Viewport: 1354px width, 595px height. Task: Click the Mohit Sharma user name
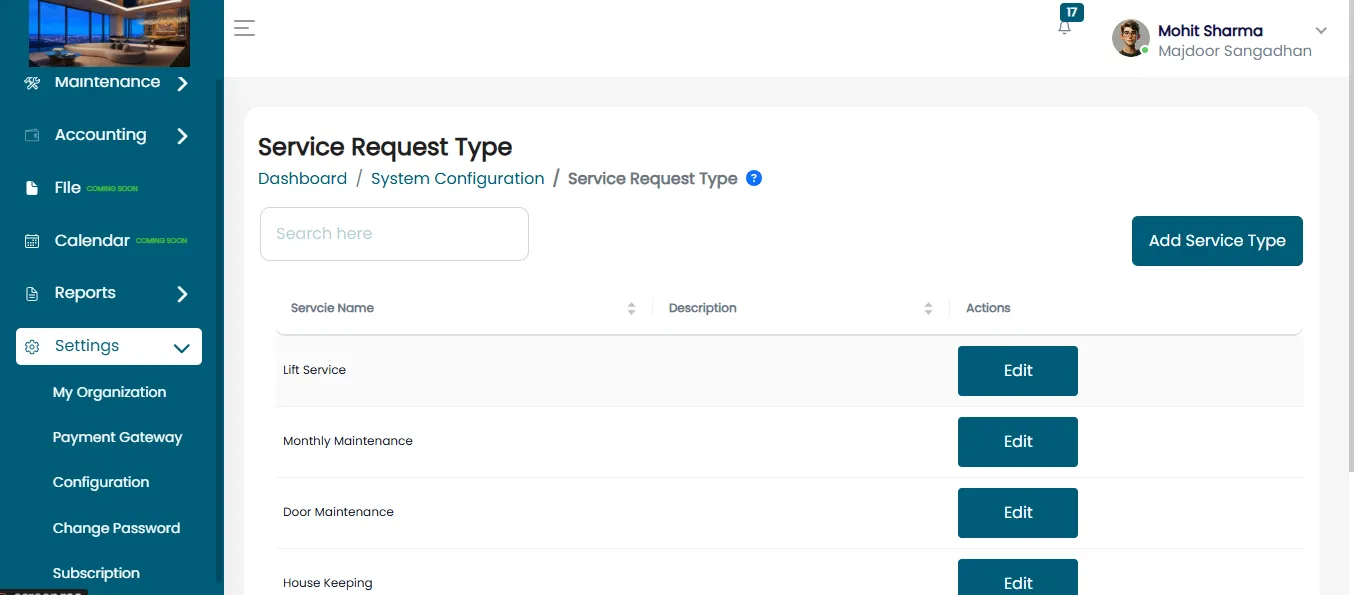(x=1210, y=31)
